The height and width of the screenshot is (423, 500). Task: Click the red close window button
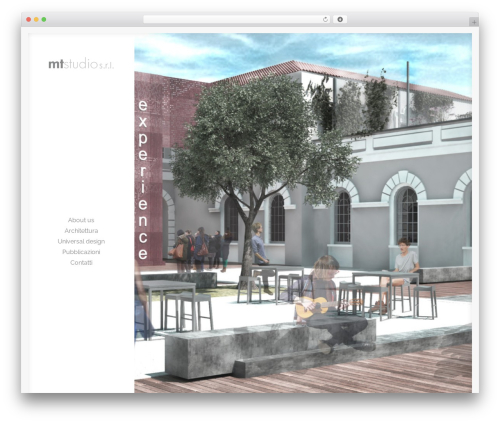(x=29, y=20)
